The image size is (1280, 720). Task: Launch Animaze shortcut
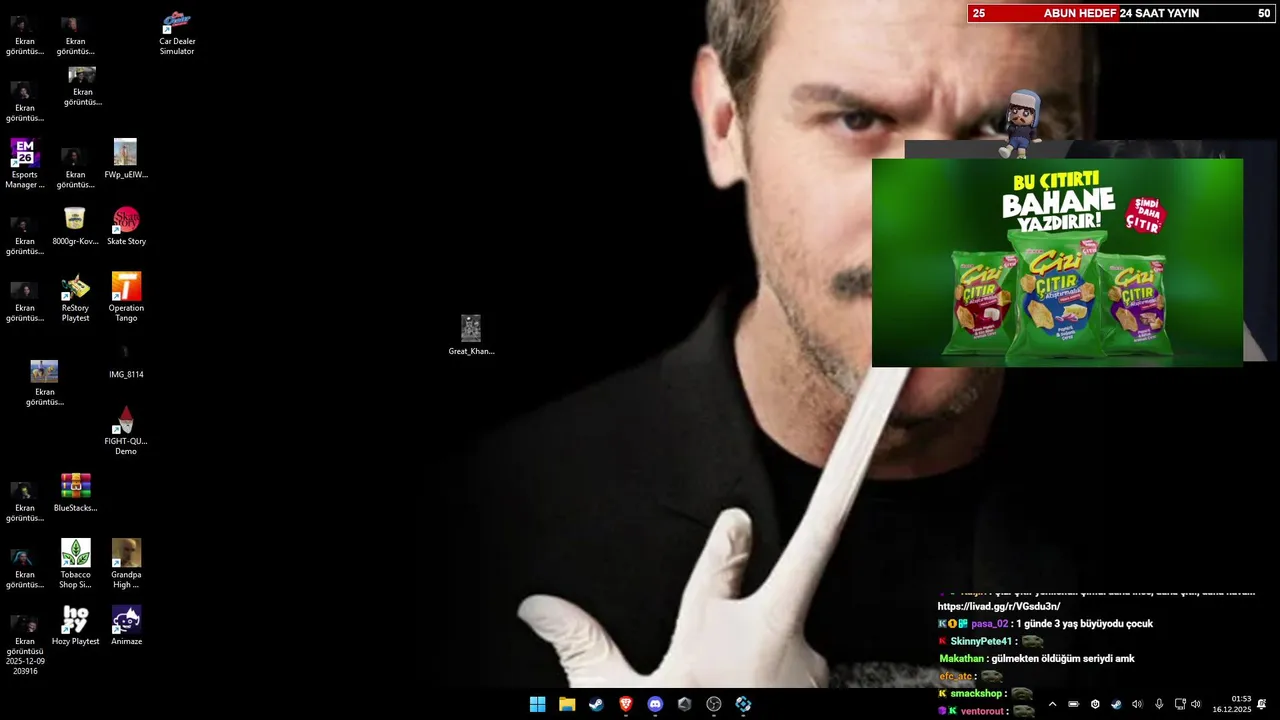126,626
